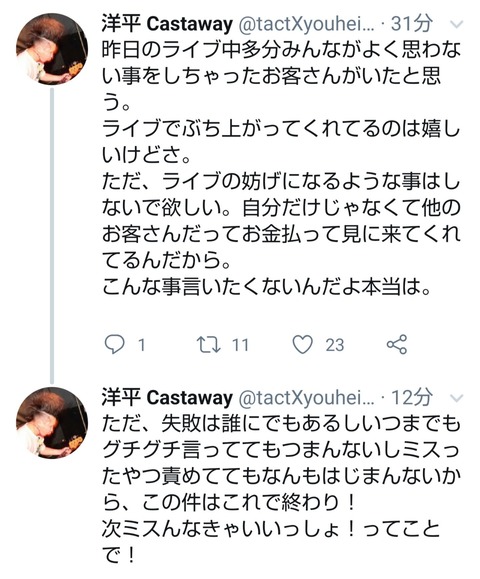
Task: Open 洋平 Castaway profile from the second tweet name
Action: pos(167,398)
